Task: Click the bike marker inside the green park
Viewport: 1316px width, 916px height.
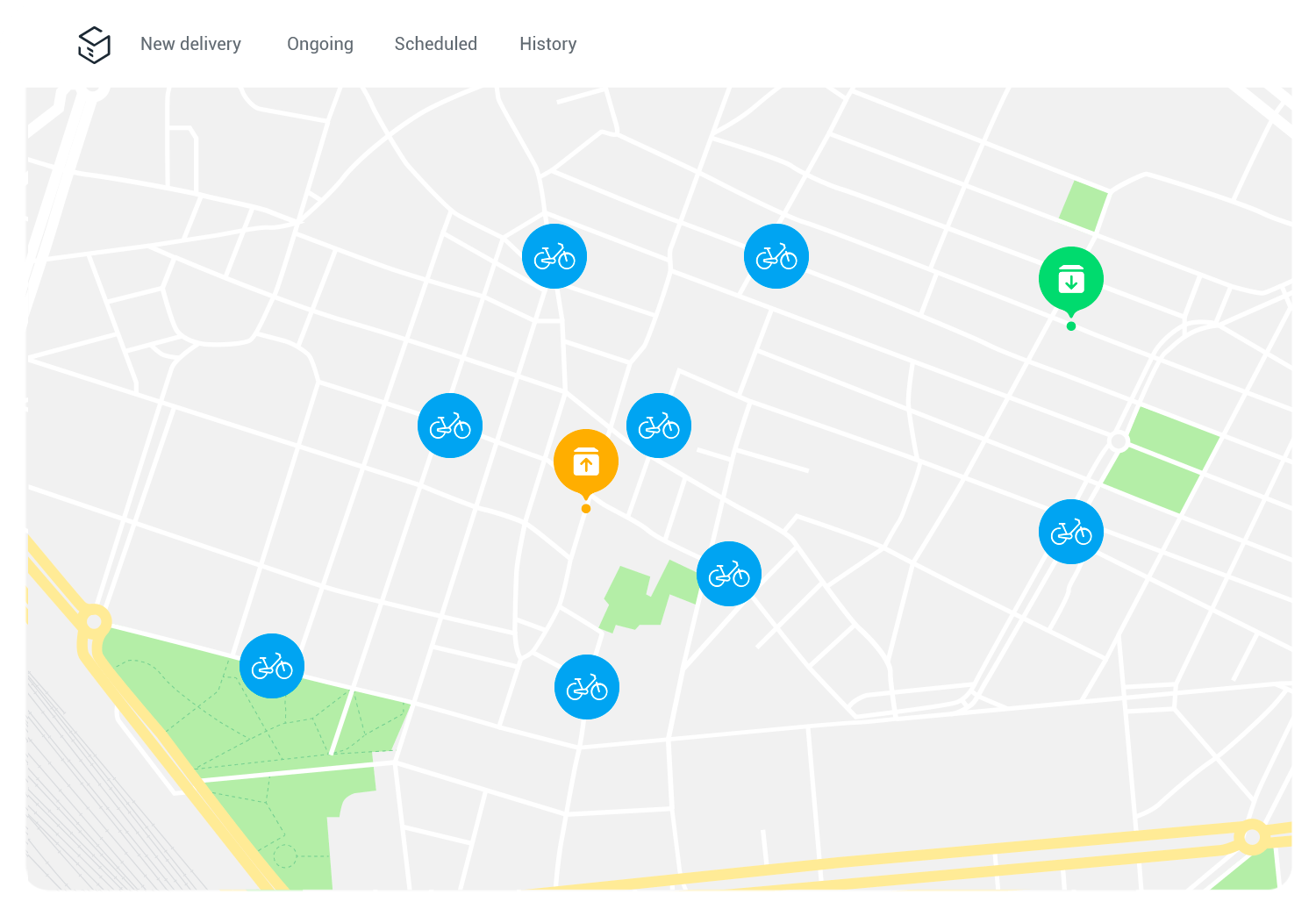Action: click(x=272, y=666)
